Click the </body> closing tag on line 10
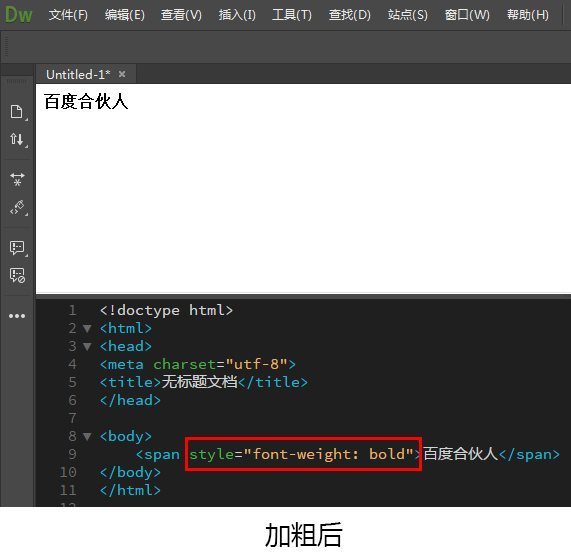Viewport: 571px width, 554px height. [130, 472]
